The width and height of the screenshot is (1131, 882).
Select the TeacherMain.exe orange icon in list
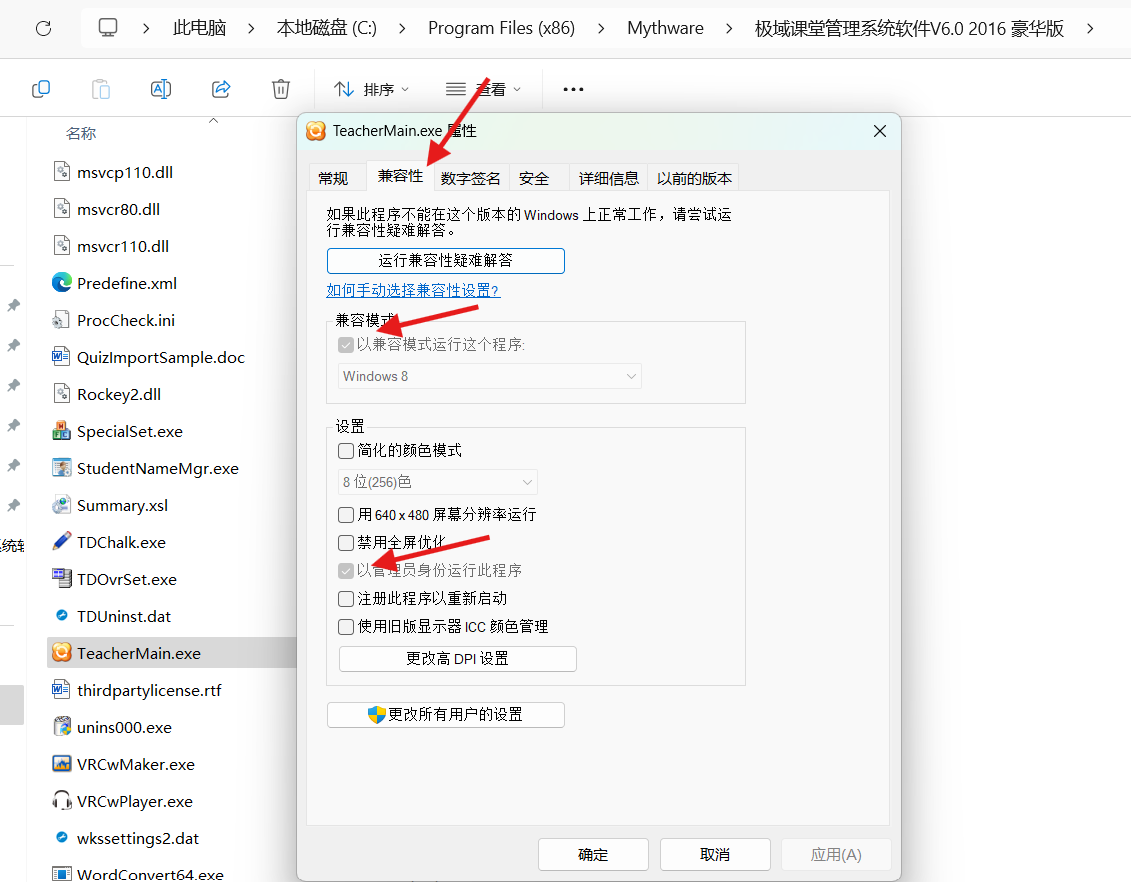62,653
